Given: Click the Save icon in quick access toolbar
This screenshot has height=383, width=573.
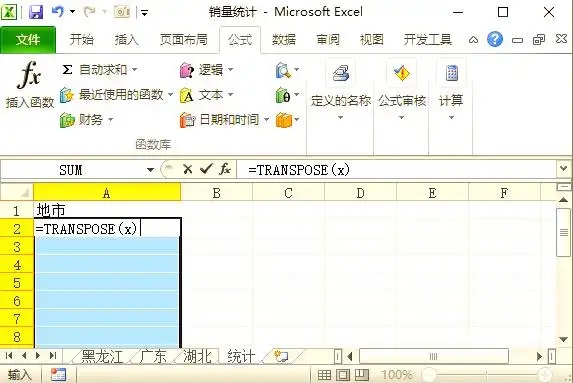Looking at the screenshot, I should click(x=36, y=12).
